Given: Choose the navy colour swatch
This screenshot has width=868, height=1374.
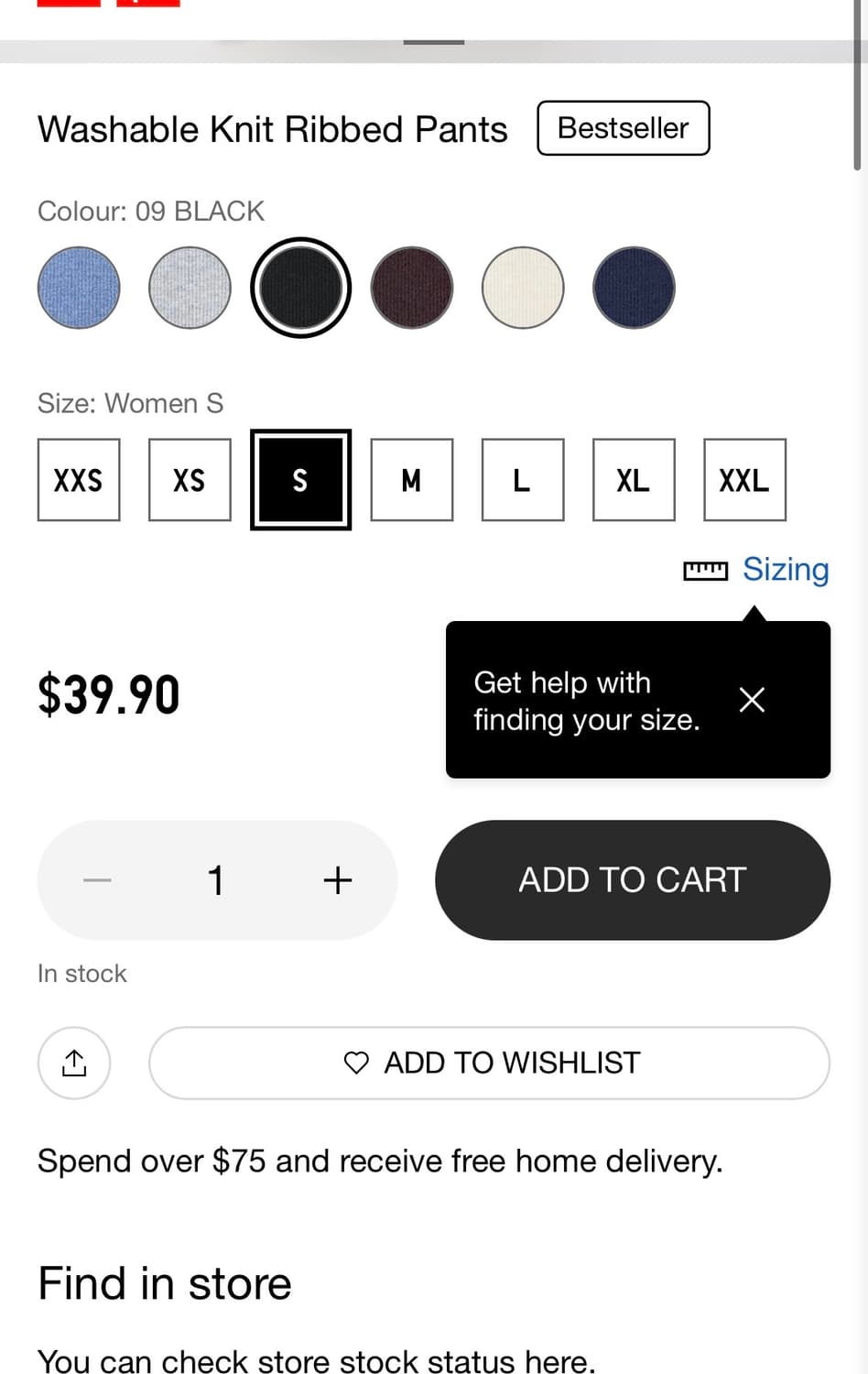Looking at the screenshot, I should 634,288.
